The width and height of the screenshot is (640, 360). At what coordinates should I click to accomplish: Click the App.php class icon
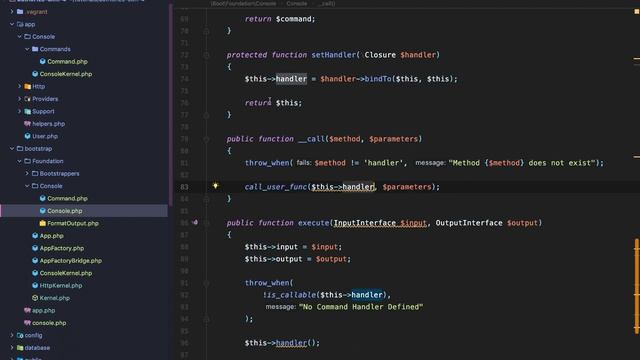click(35, 236)
